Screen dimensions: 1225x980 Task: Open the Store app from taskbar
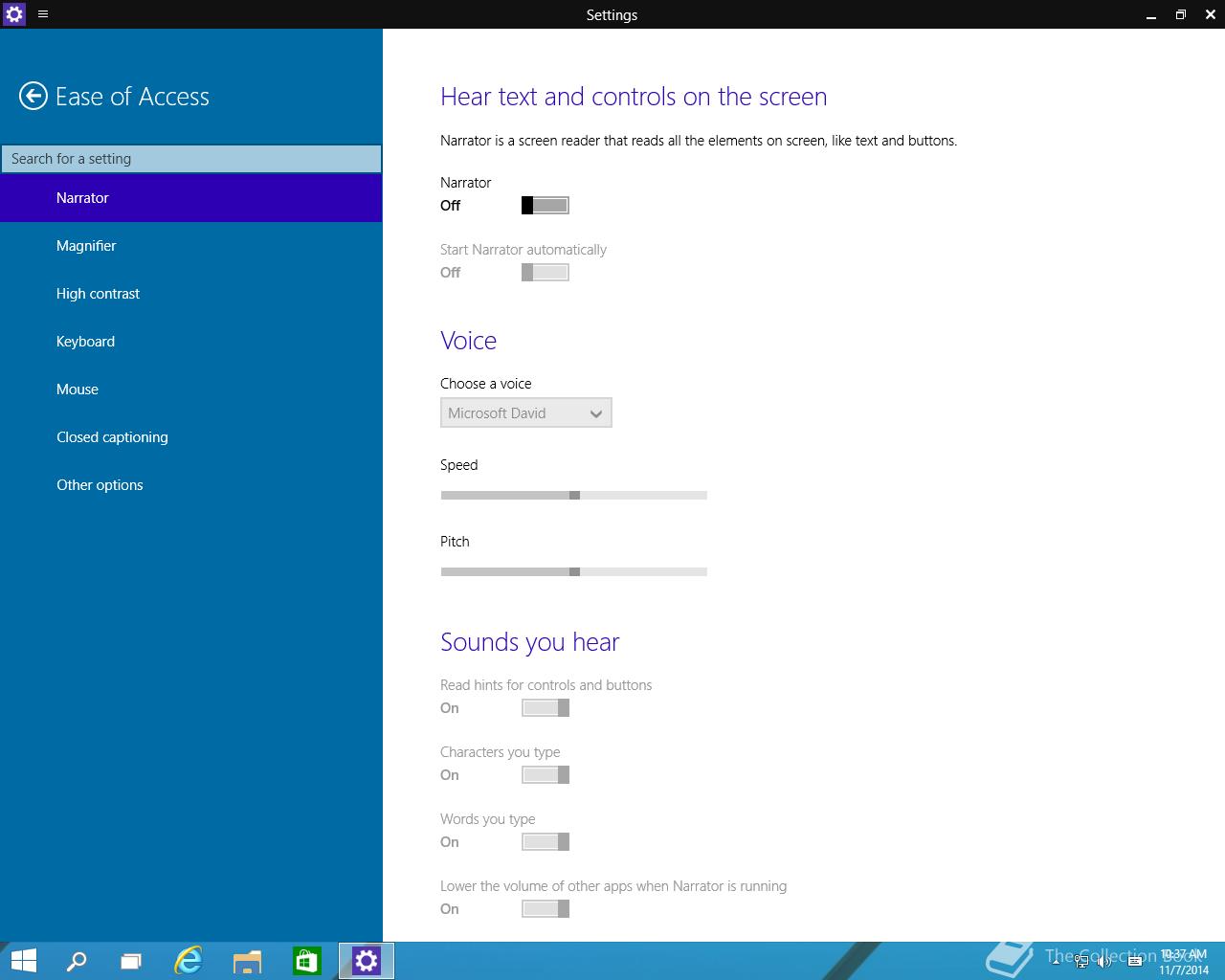306,961
